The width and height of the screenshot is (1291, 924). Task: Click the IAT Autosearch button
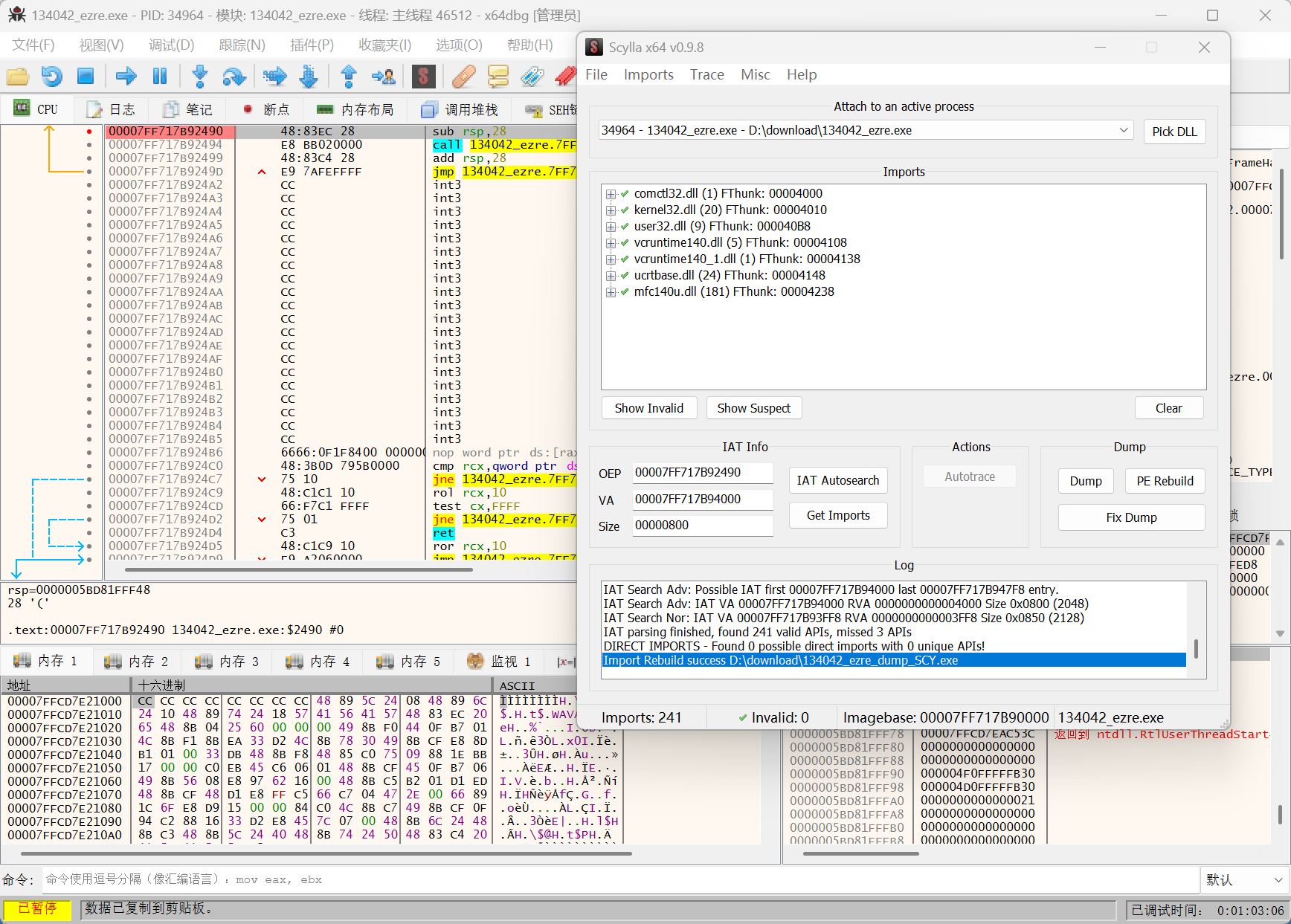point(837,480)
